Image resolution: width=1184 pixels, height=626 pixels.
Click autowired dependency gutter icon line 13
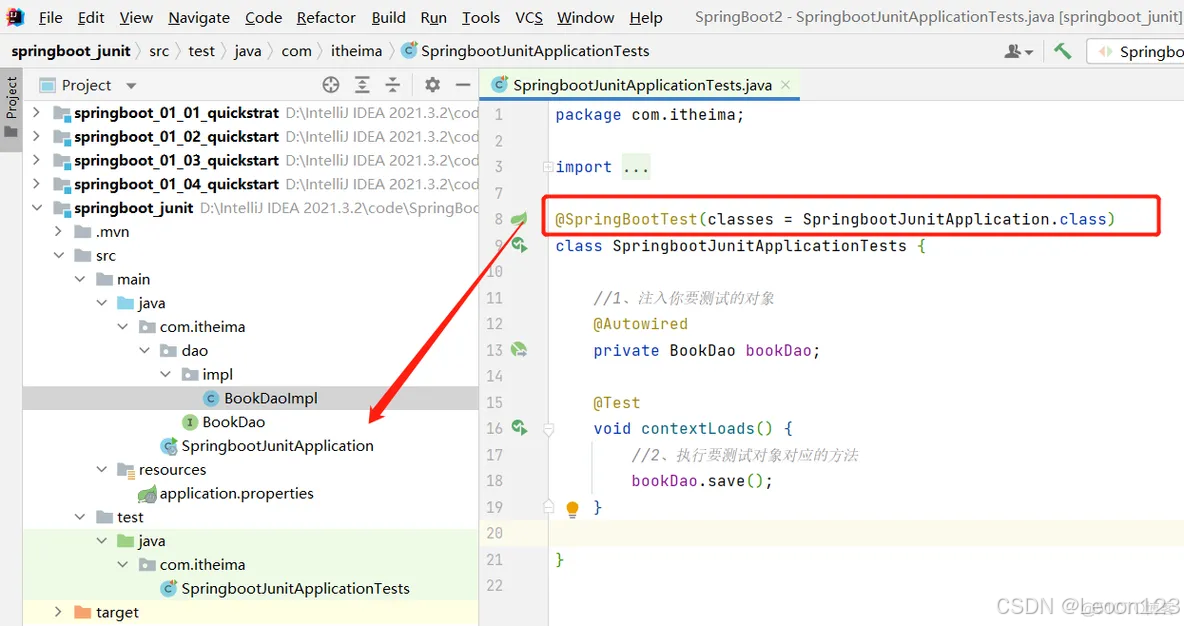519,350
